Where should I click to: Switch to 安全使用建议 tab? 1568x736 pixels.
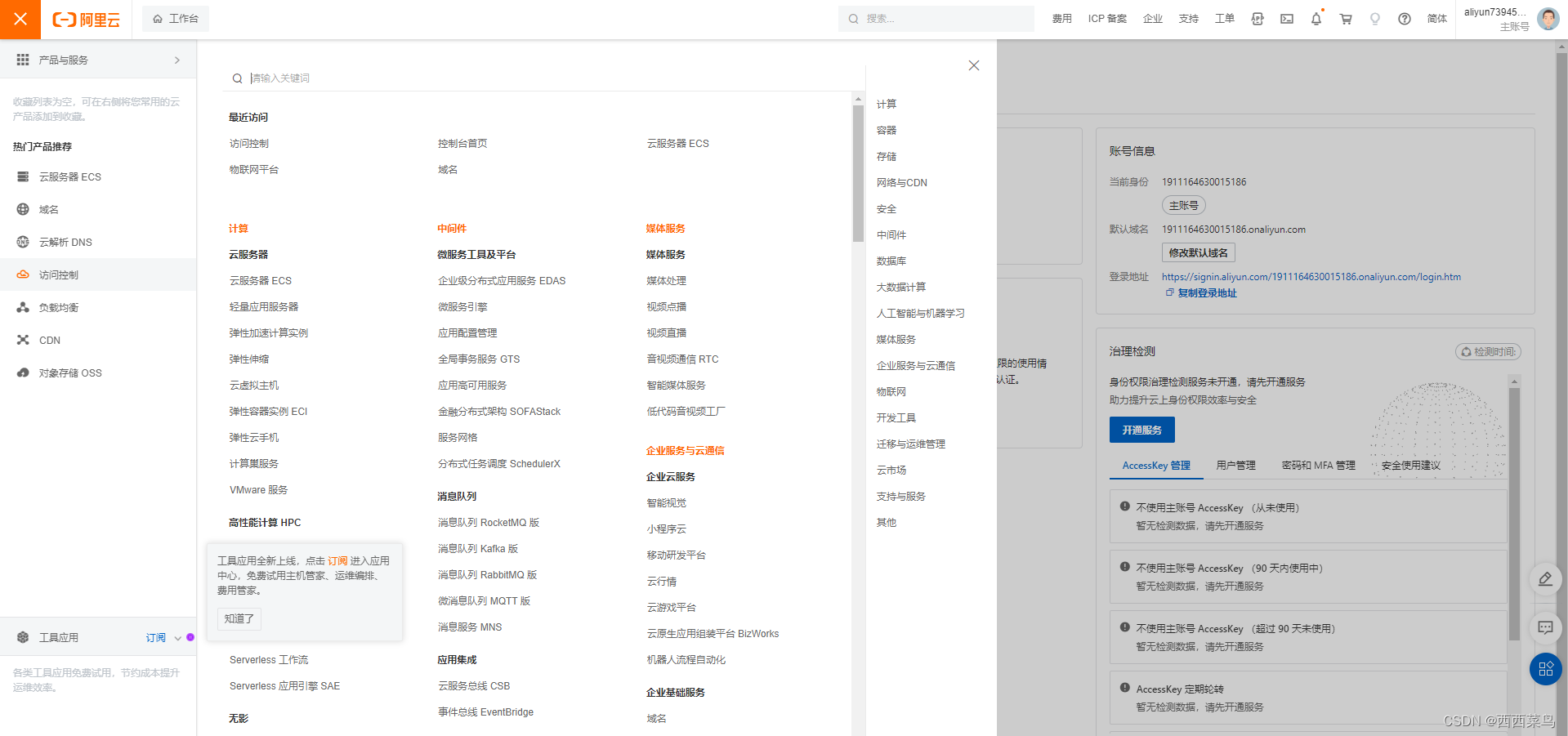tap(1411, 466)
